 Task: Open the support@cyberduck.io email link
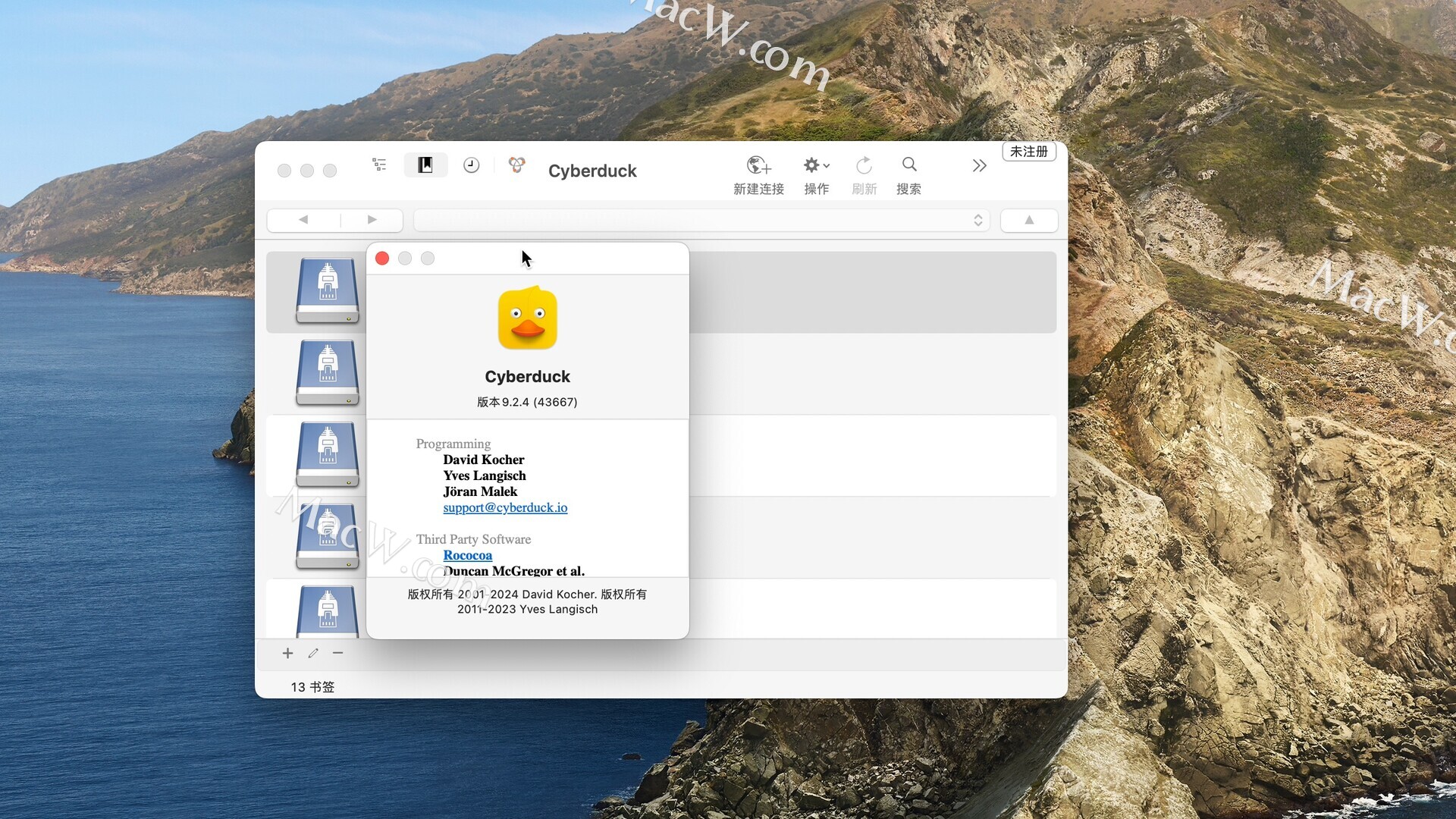coord(505,507)
